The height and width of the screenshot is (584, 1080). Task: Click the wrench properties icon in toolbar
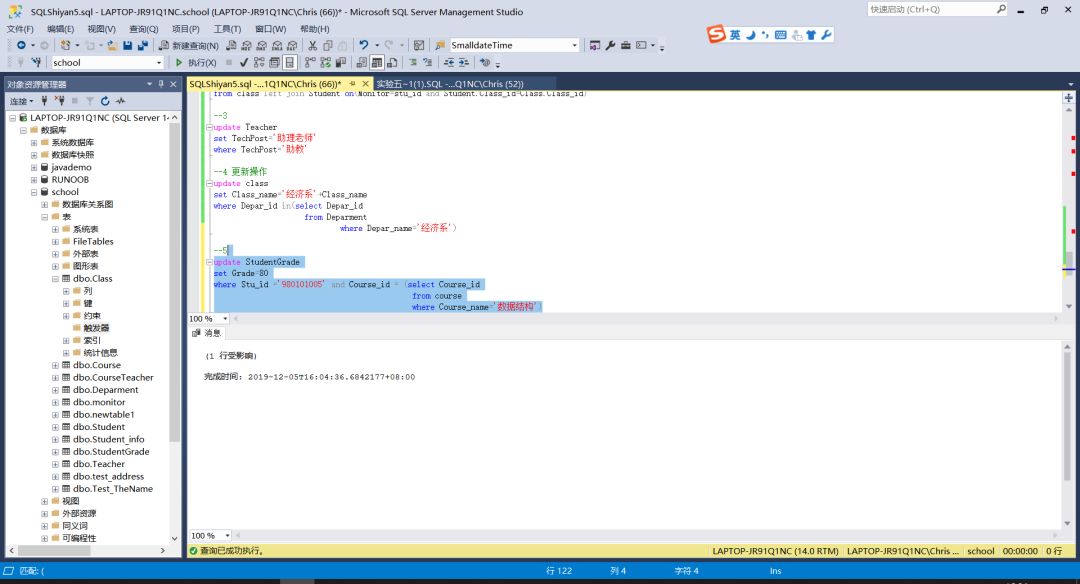pyautogui.click(x=610, y=46)
